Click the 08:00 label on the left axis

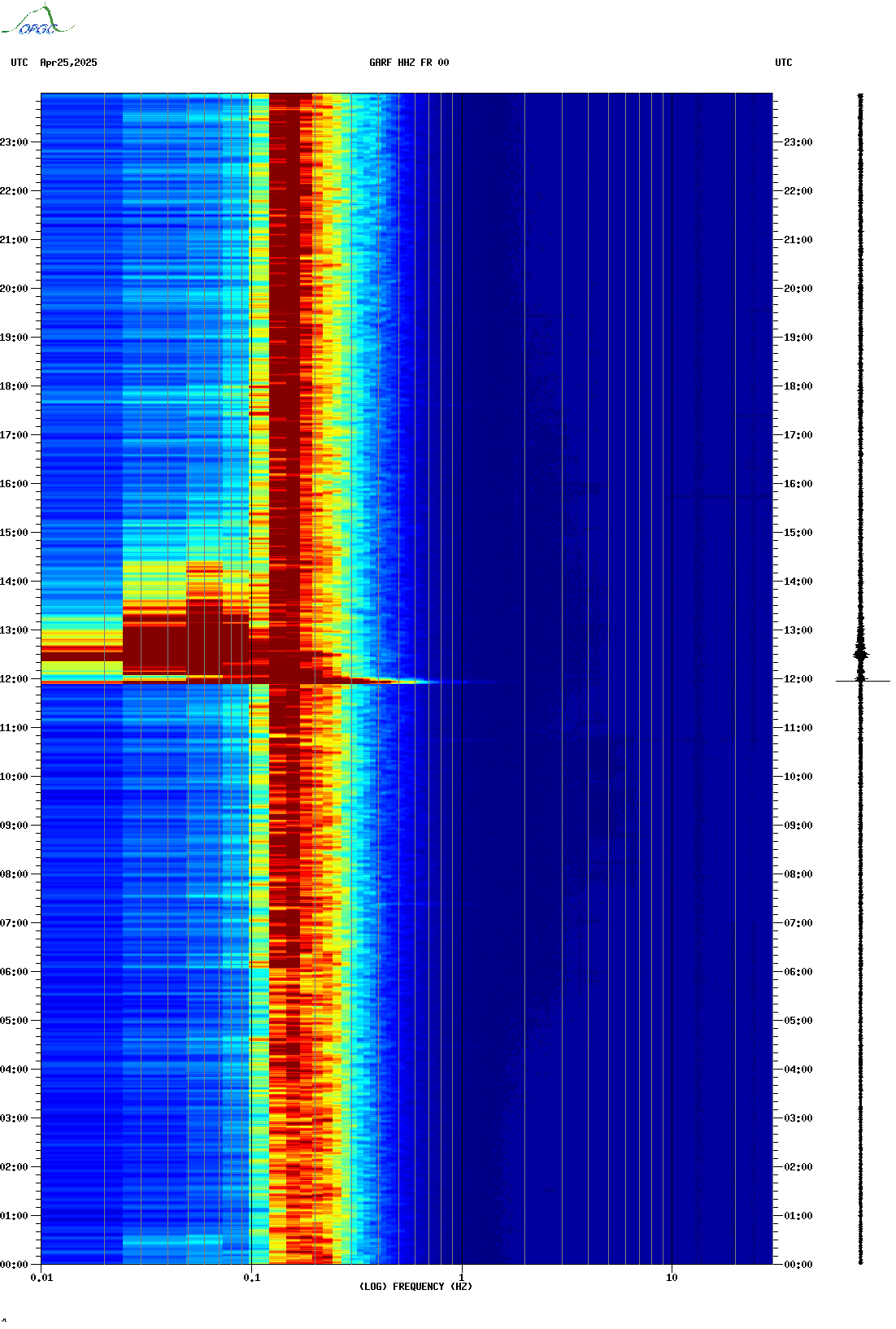[x=14, y=874]
